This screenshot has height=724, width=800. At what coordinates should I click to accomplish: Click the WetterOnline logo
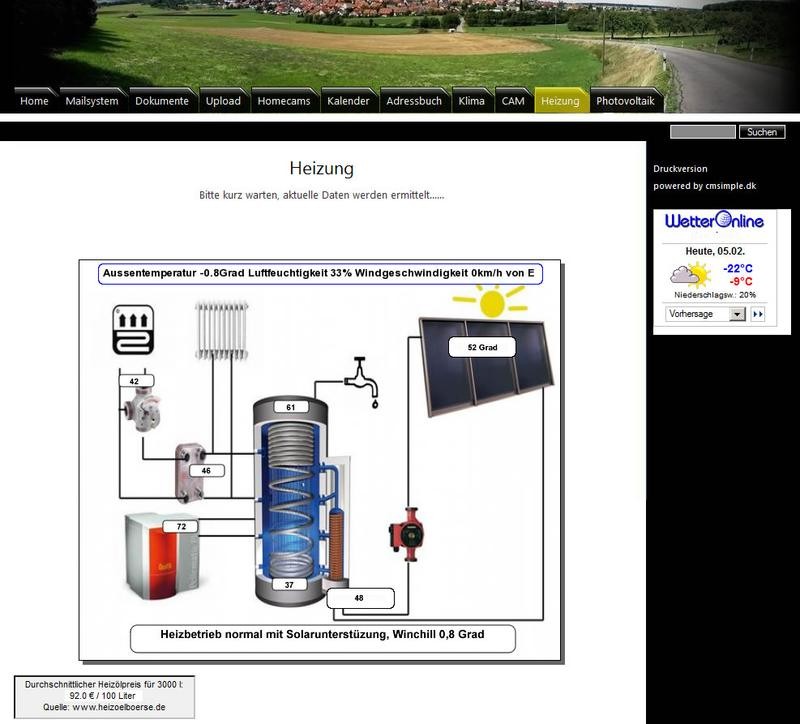tap(714, 222)
